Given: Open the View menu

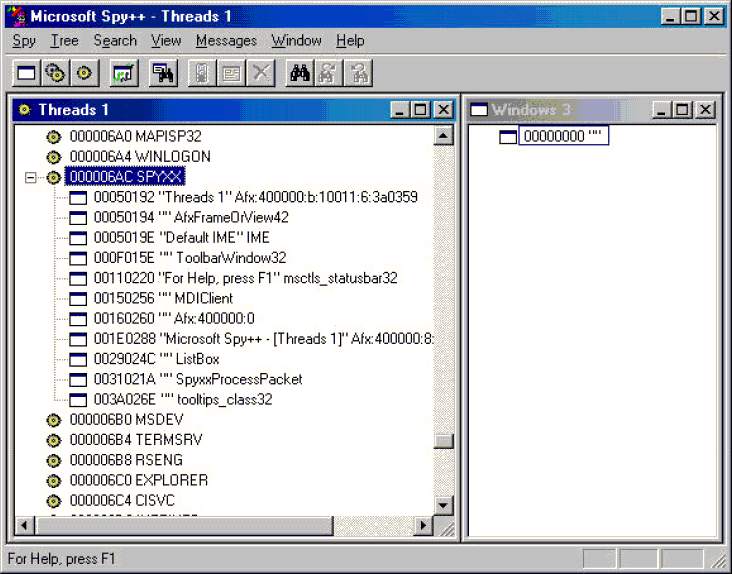Looking at the screenshot, I should [x=166, y=41].
